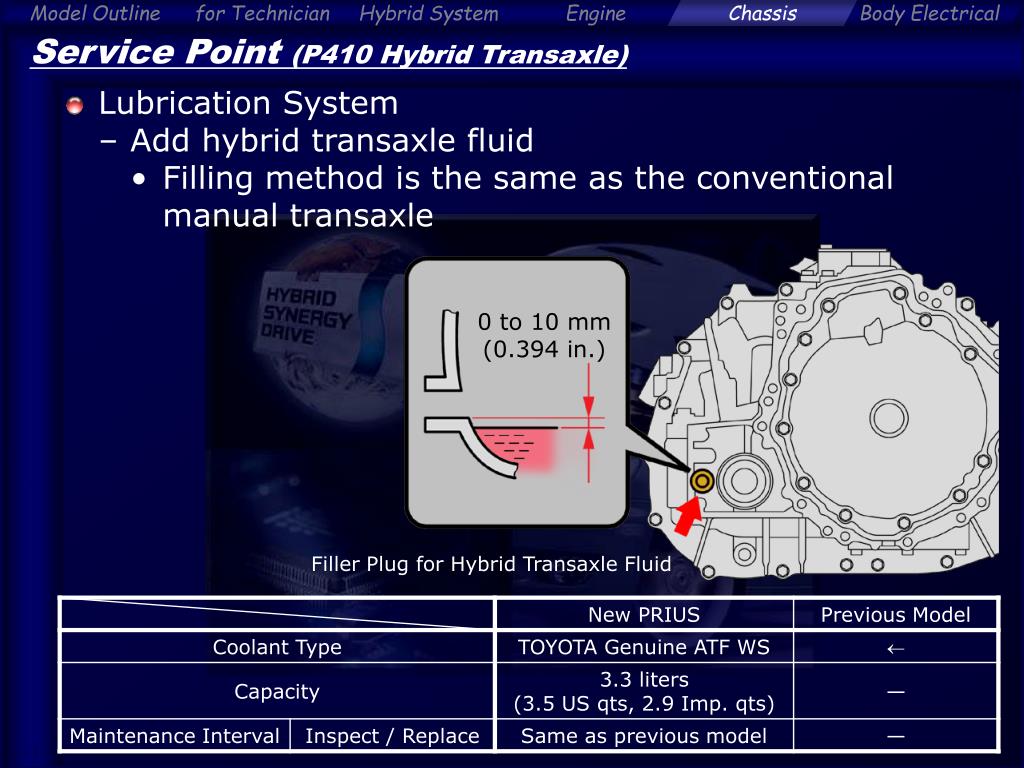
Task: Select the Chassis tab
Action: [x=762, y=13]
